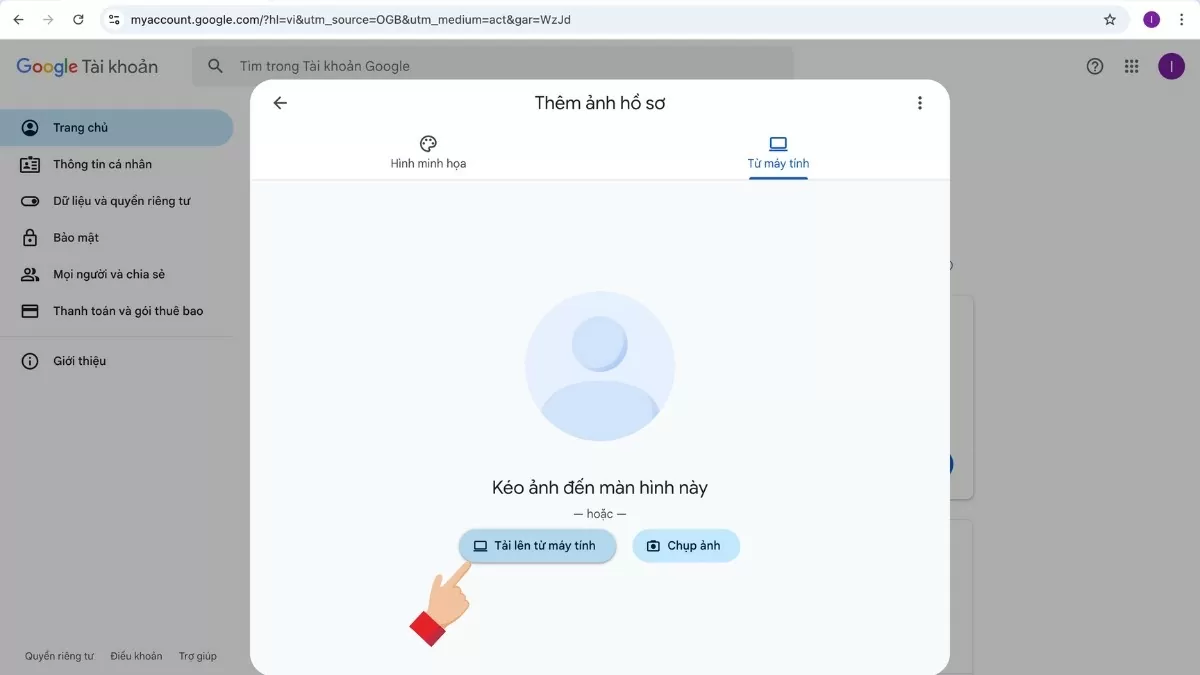Image resolution: width=1200 pixels, height=675 pixels.
Task: Open the Google apps grid menu
Action: coord(1131,66)
